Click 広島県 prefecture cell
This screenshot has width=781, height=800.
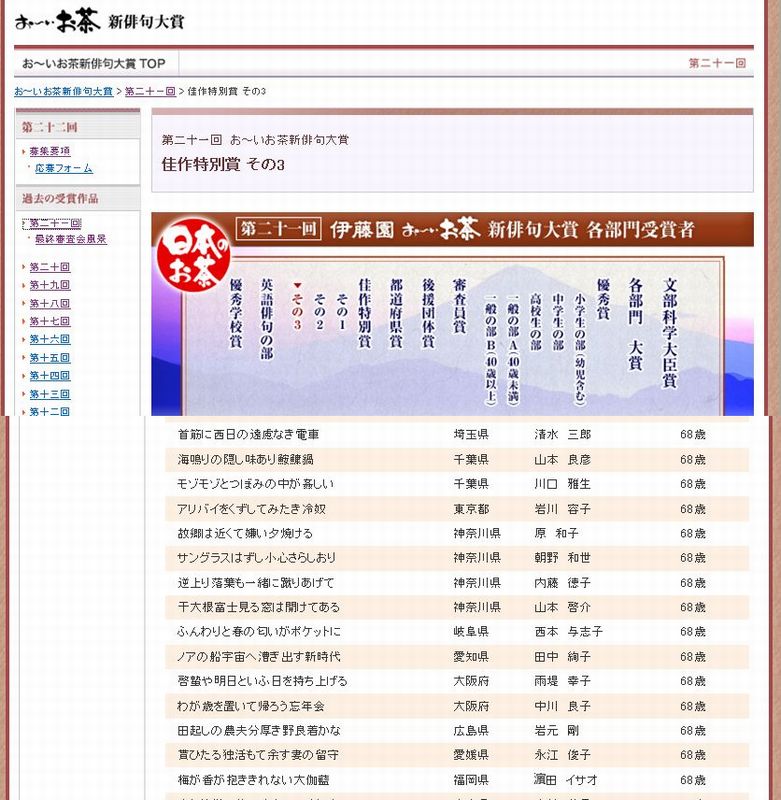(471, 730)
